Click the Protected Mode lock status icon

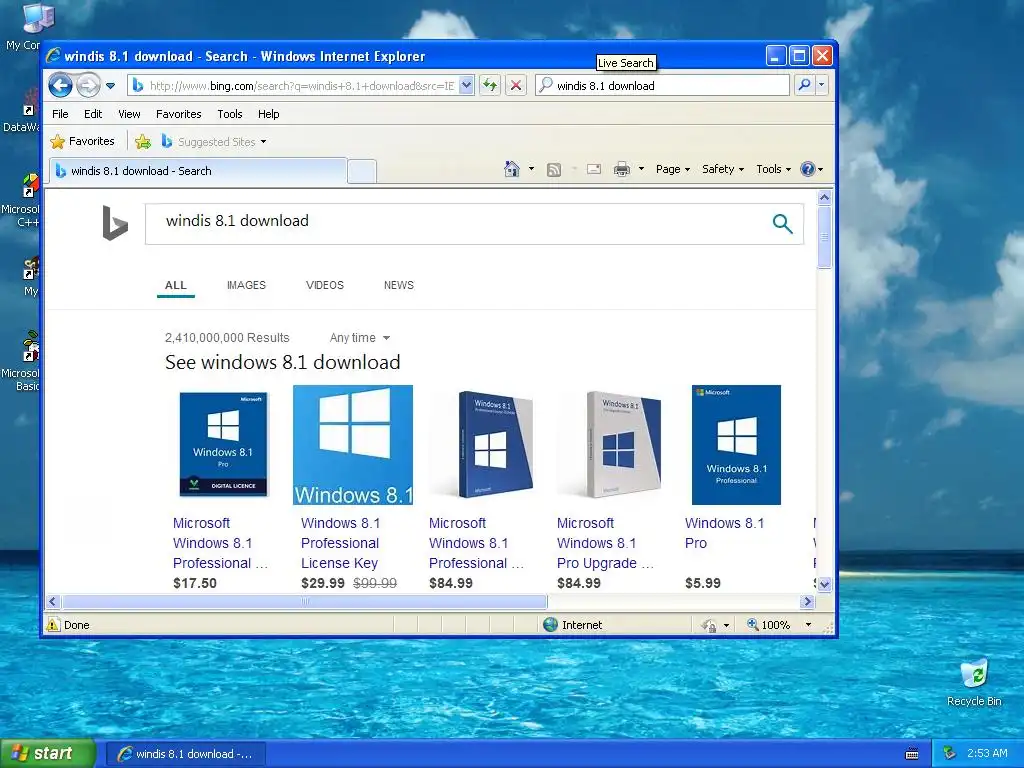pyautogui.click(x=709, y=625)
